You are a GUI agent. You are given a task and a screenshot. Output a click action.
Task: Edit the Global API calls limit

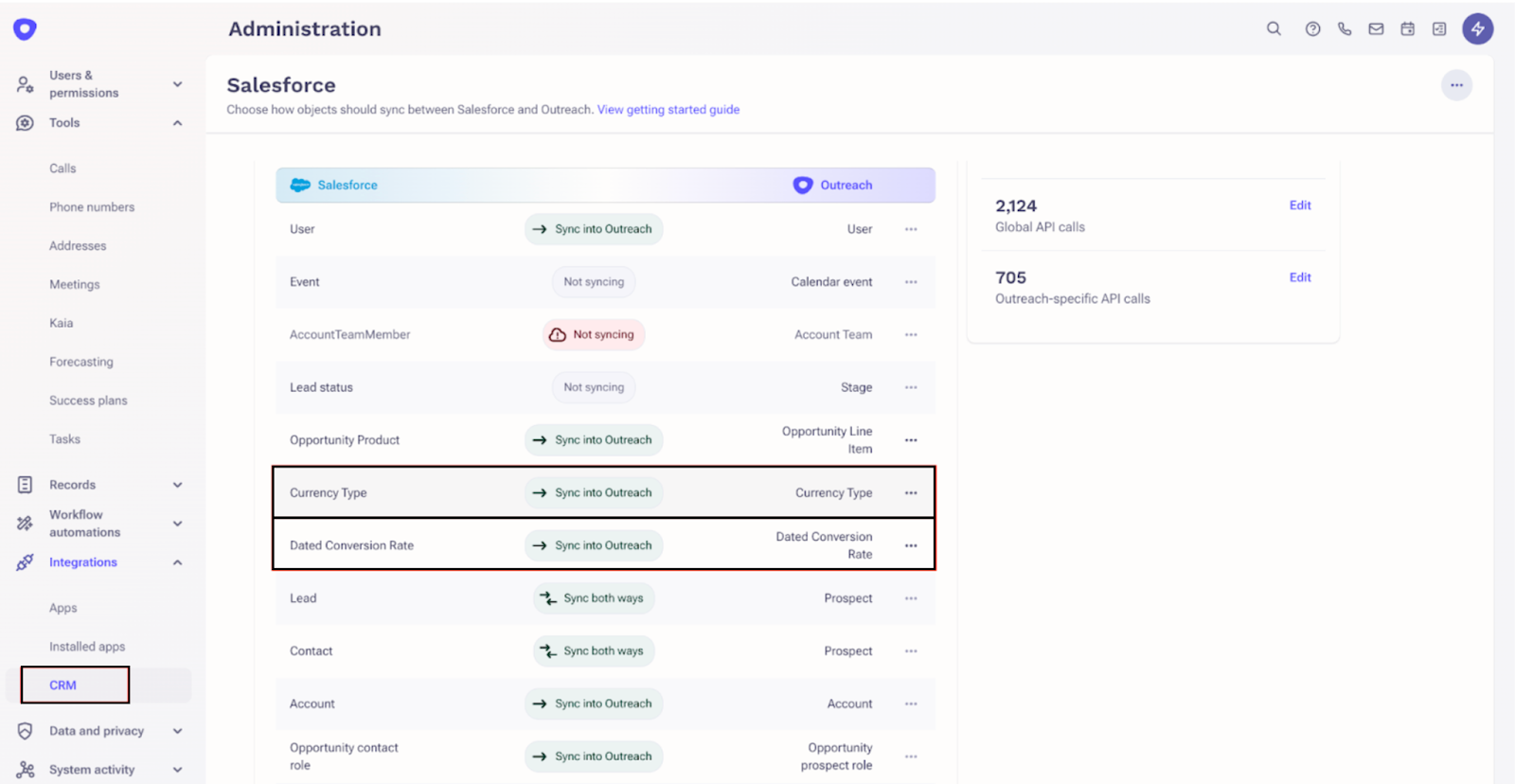[x=1300, y=205]
